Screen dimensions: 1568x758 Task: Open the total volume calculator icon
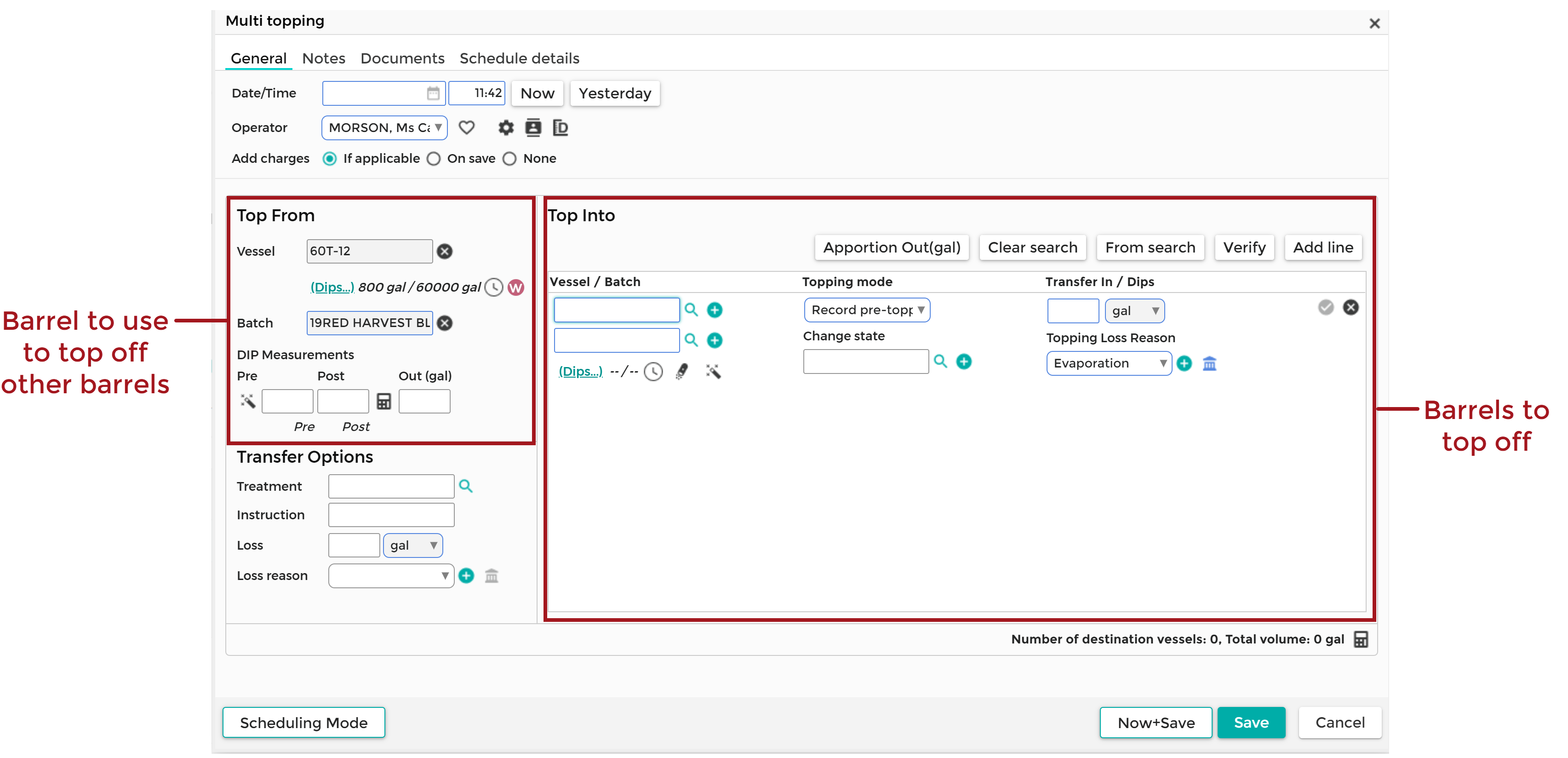coord(1361,639)
